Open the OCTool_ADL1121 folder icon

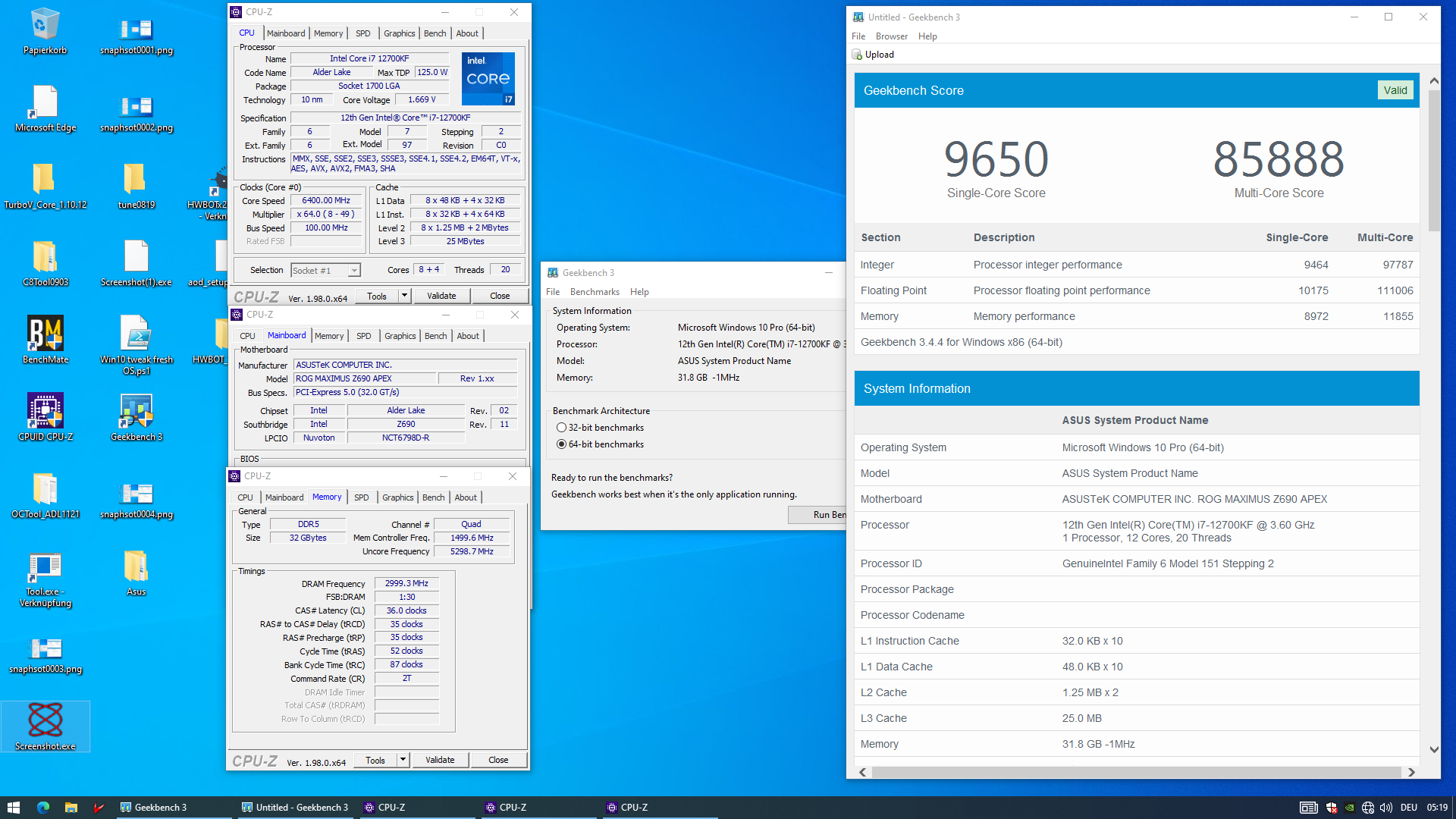(45, 496)
